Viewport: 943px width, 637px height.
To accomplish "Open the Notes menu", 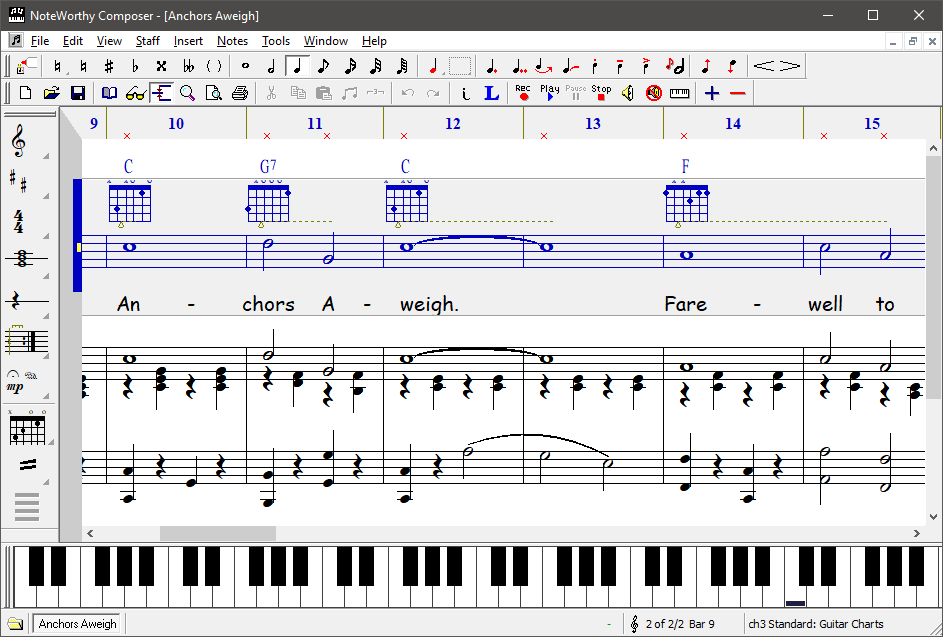I will click(232, 41).
